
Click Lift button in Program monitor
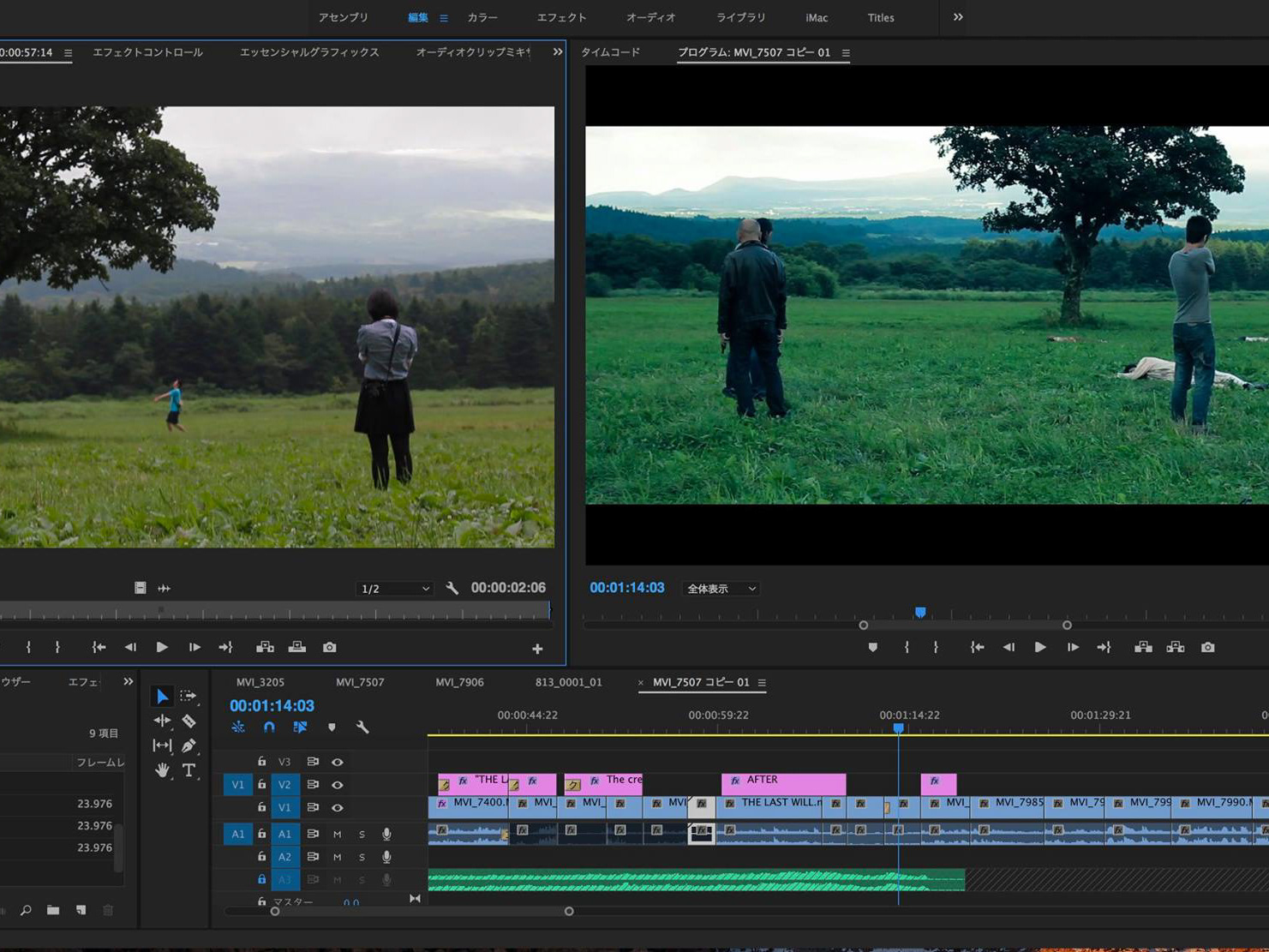pos(1143,647)
